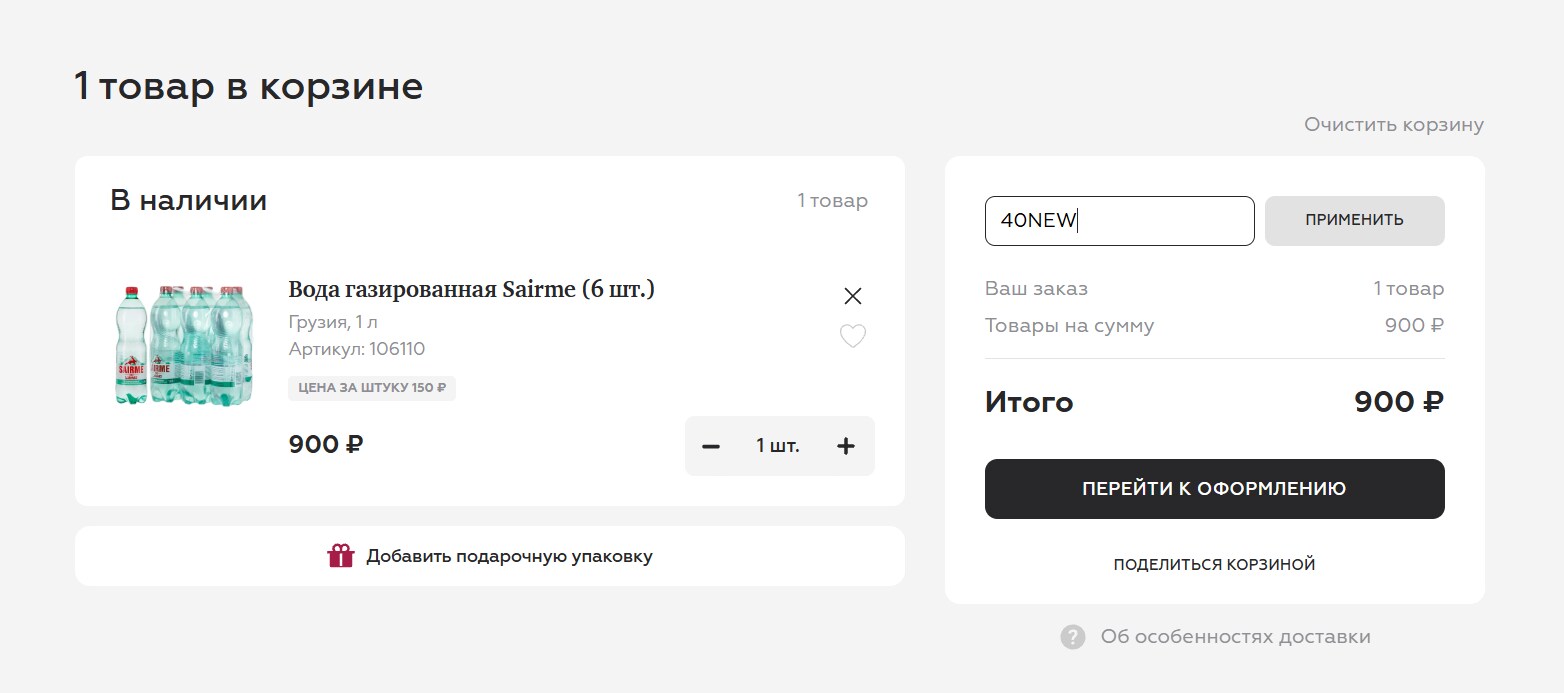The height and width of the screenshot is (693, 1564).
Task: Click the Артикул: 106110 text
Action: pos(357,349)
